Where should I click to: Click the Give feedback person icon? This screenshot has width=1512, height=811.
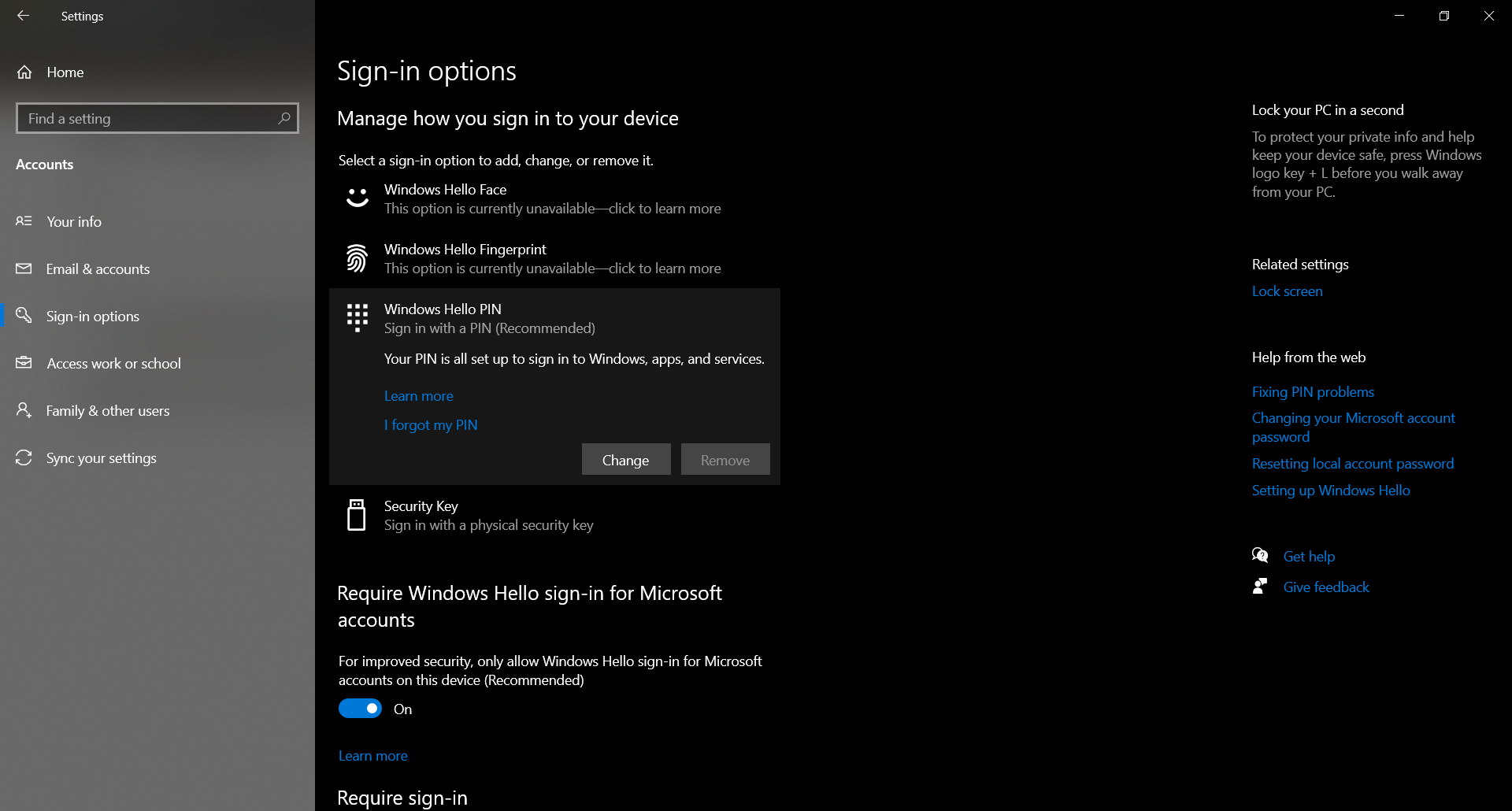pos(1260,587)
